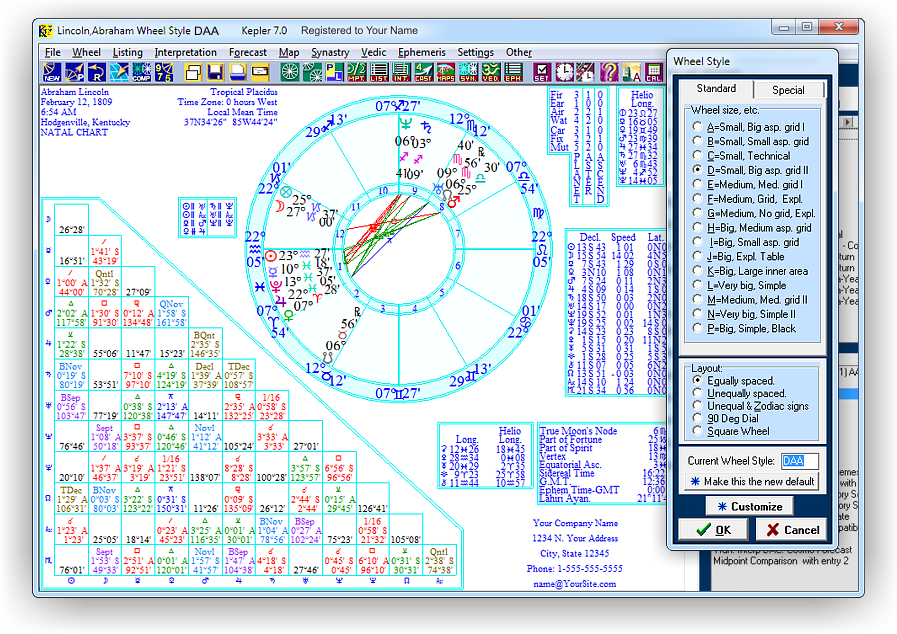Select wheel size B=Small, Small asp. grid
This screenshot has height=634, width=897.
[751, 141]
